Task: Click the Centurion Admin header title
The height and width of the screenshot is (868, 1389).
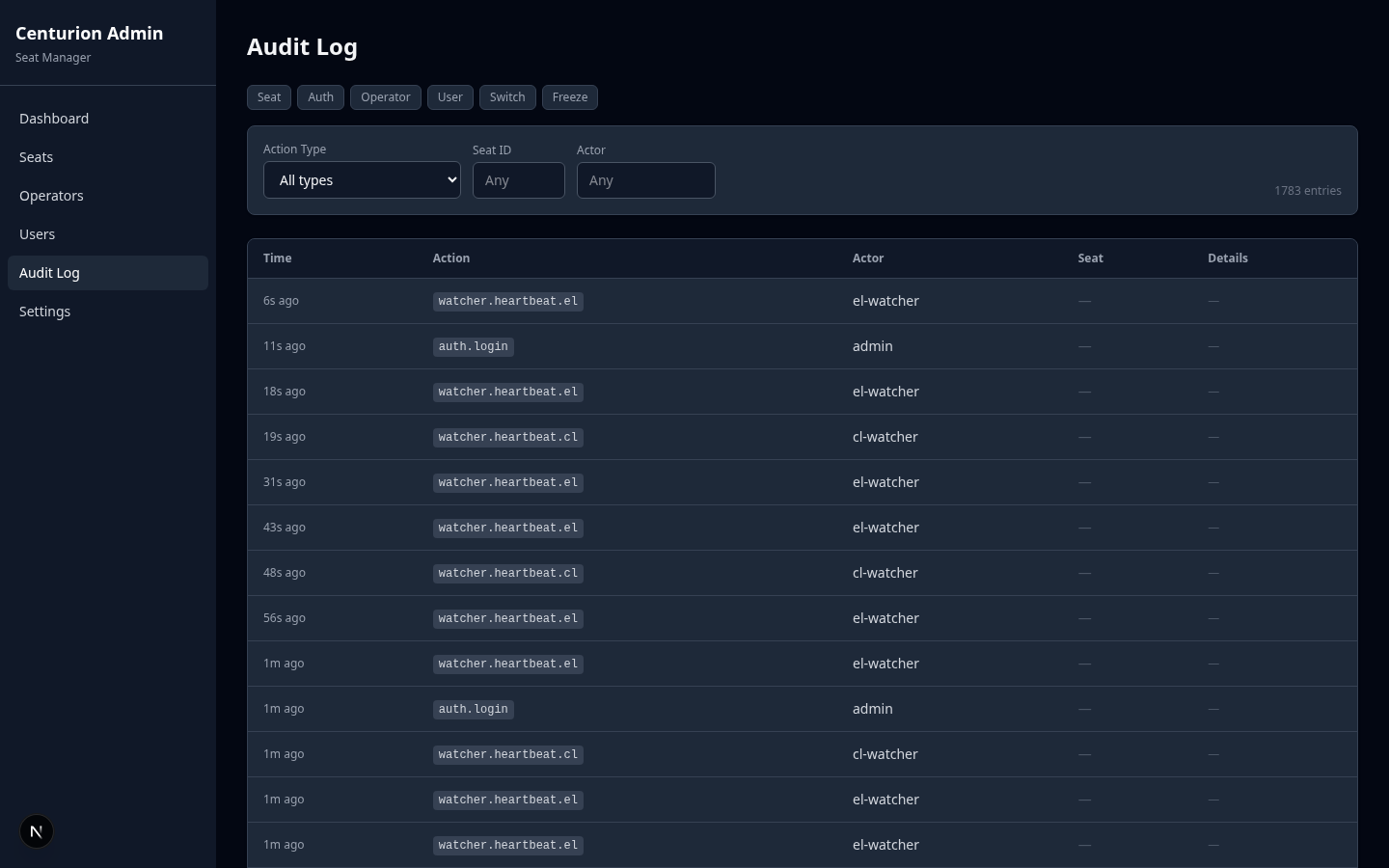Action: (x=89, y=33)
